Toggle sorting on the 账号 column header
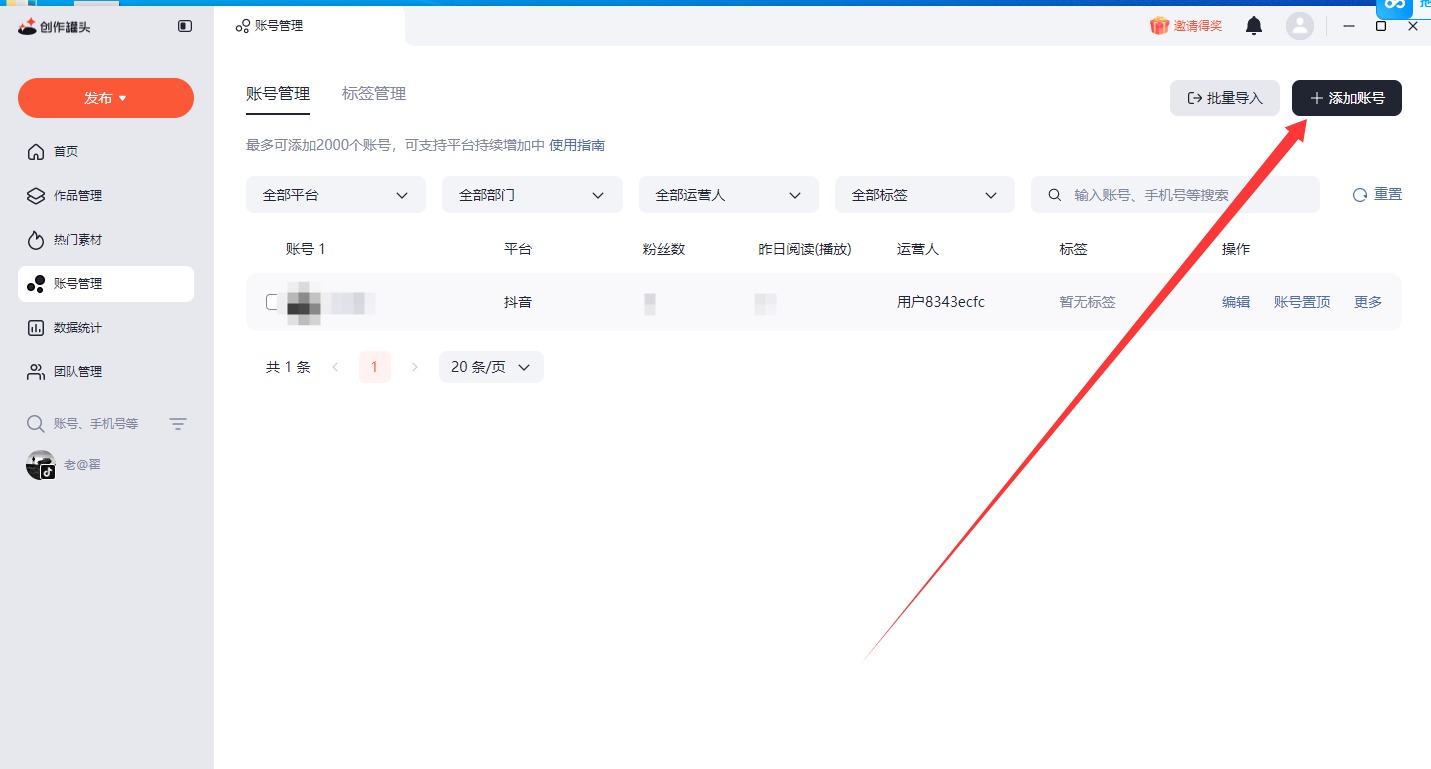The height and width of the screenshot is (769, 1431). tap(306, 249)
